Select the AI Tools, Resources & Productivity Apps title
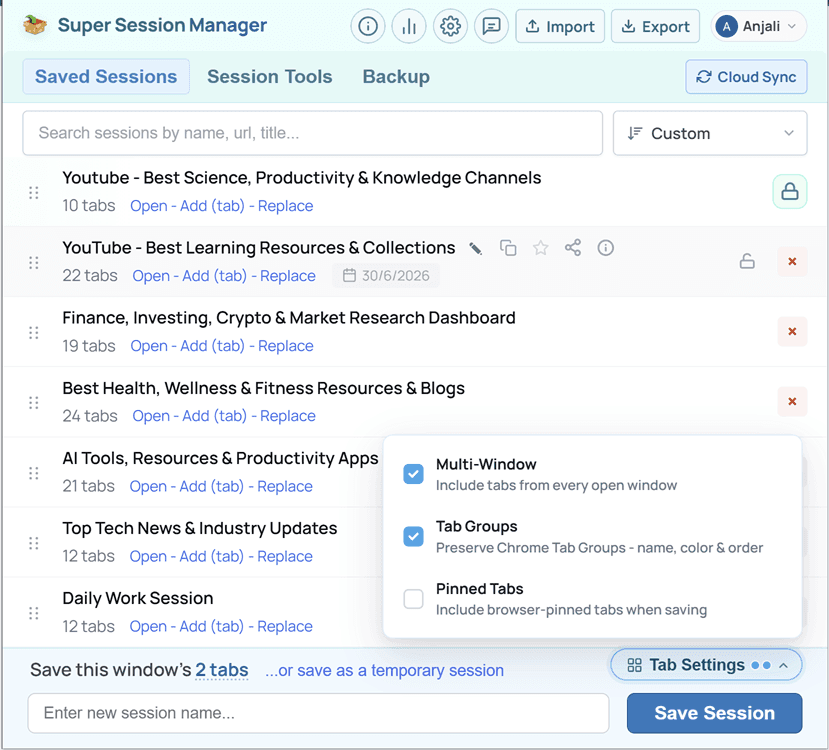This screenshot has width=829, height=750. [x=220, y=458]
